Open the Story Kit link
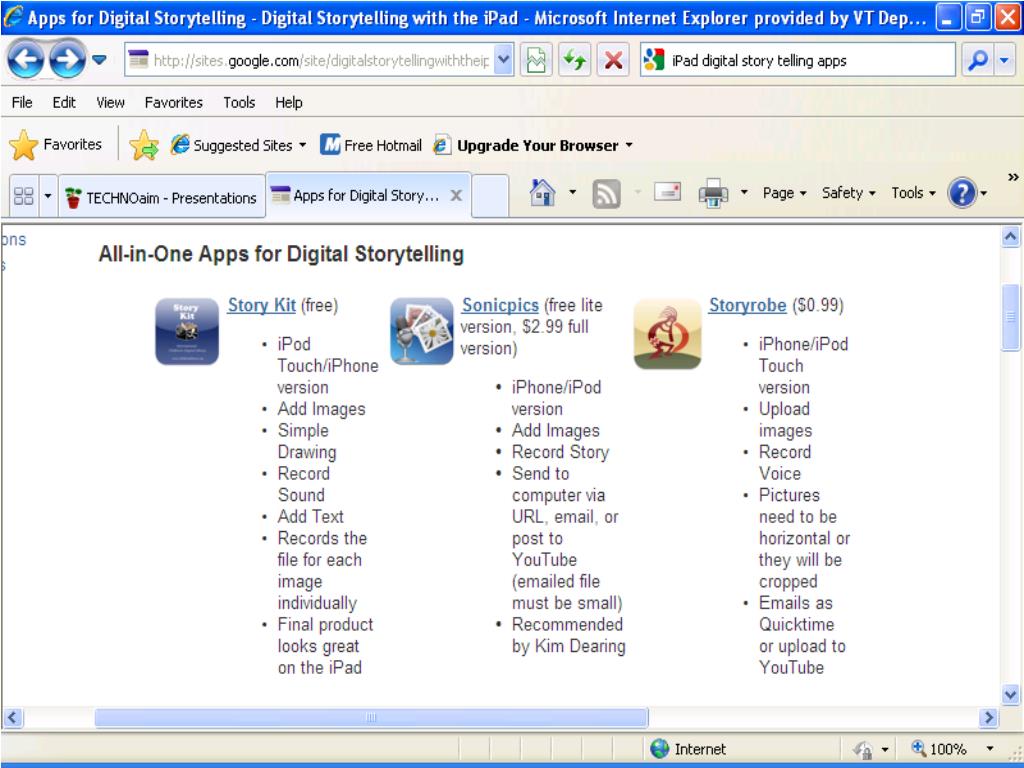The width and height of the screenshot is (1024, 768). 262,305
